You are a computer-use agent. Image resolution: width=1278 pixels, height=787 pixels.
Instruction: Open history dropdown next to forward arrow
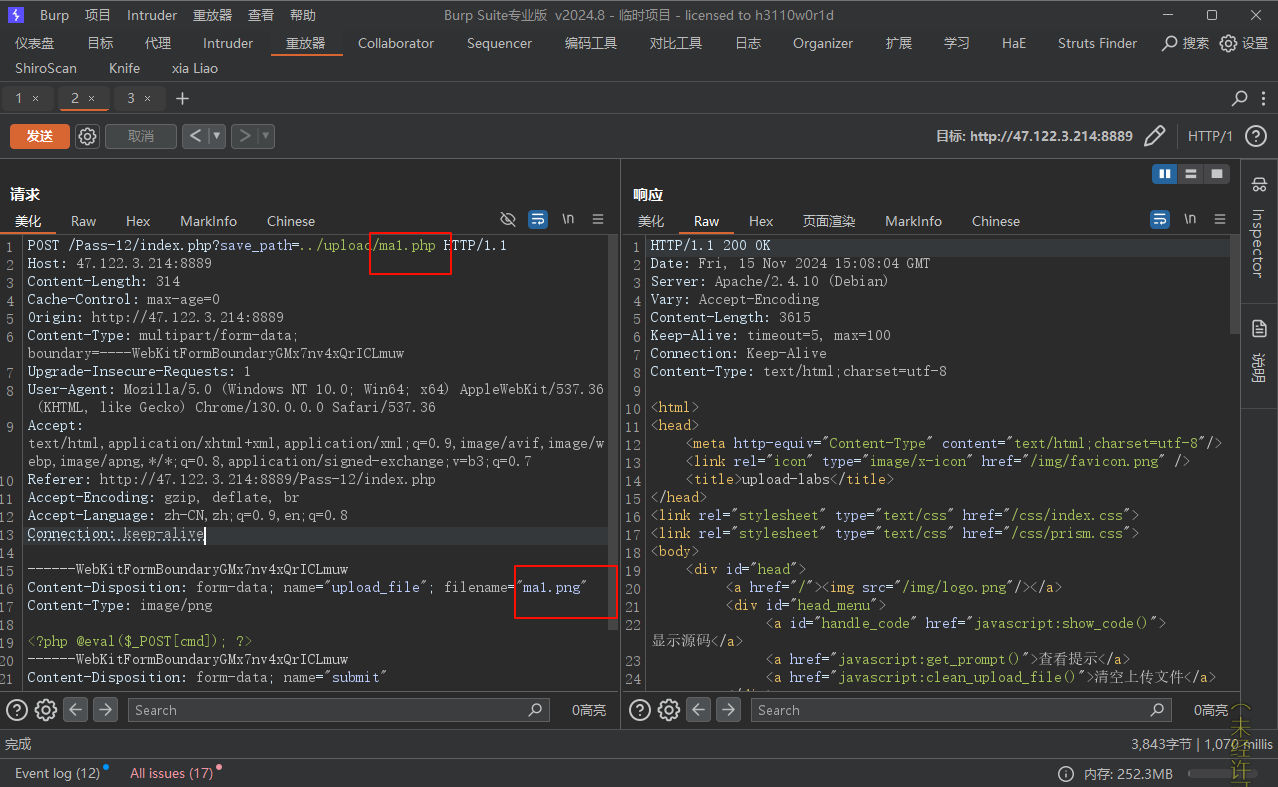[x=265, y=136]
